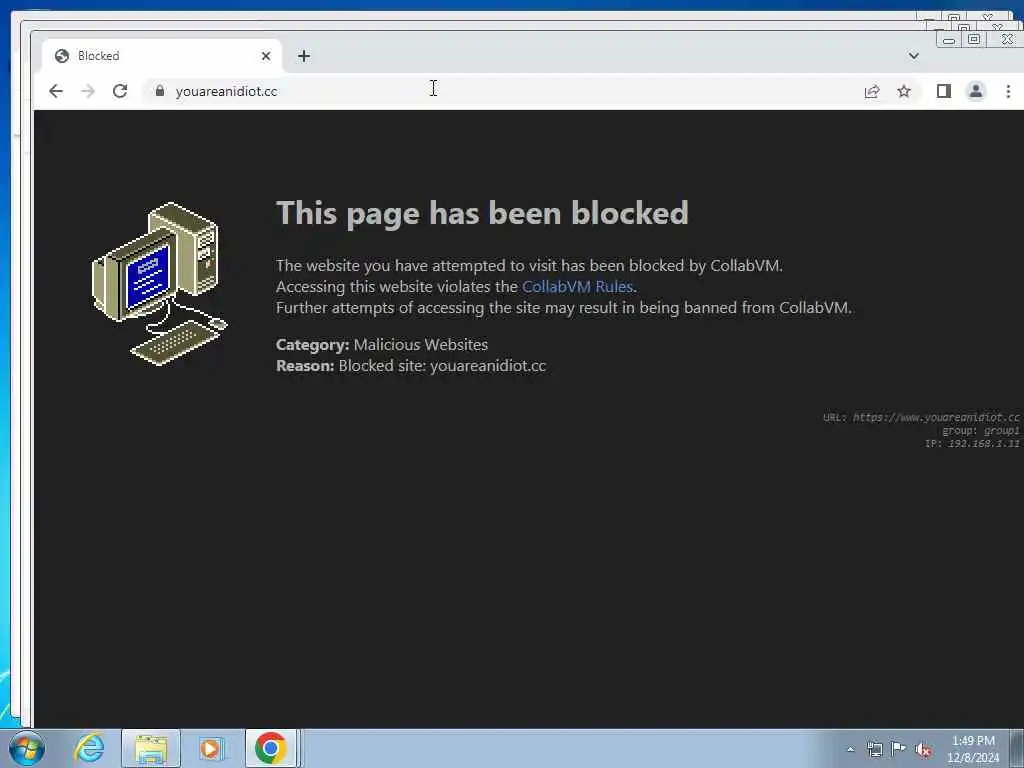1024x768 pixels.
Task: Open the CollabVM Rules link
Action: 577,287
